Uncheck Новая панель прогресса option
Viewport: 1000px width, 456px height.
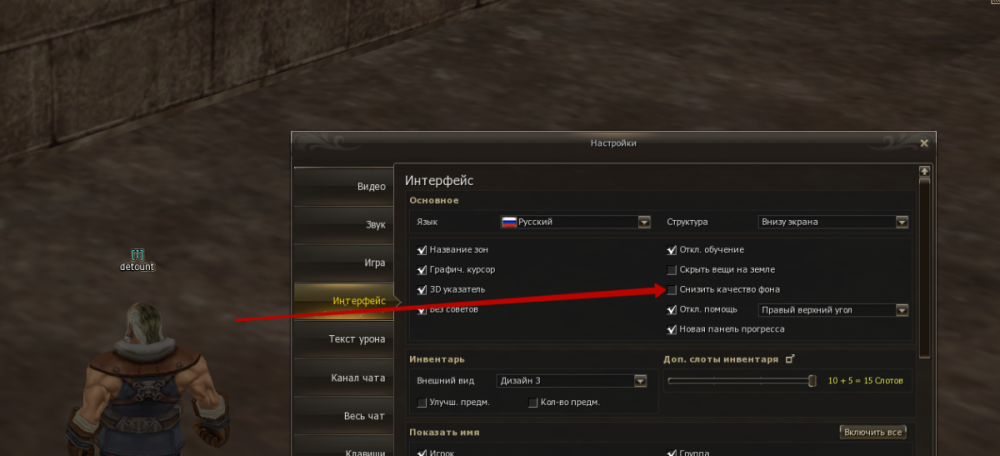coord(672,330)
